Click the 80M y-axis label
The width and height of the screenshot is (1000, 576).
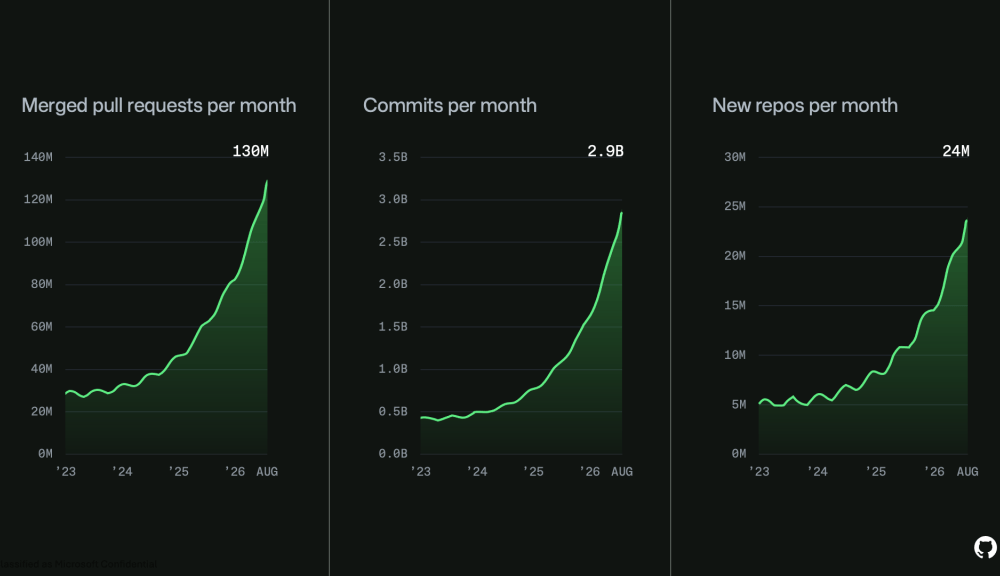coord(41,284)
